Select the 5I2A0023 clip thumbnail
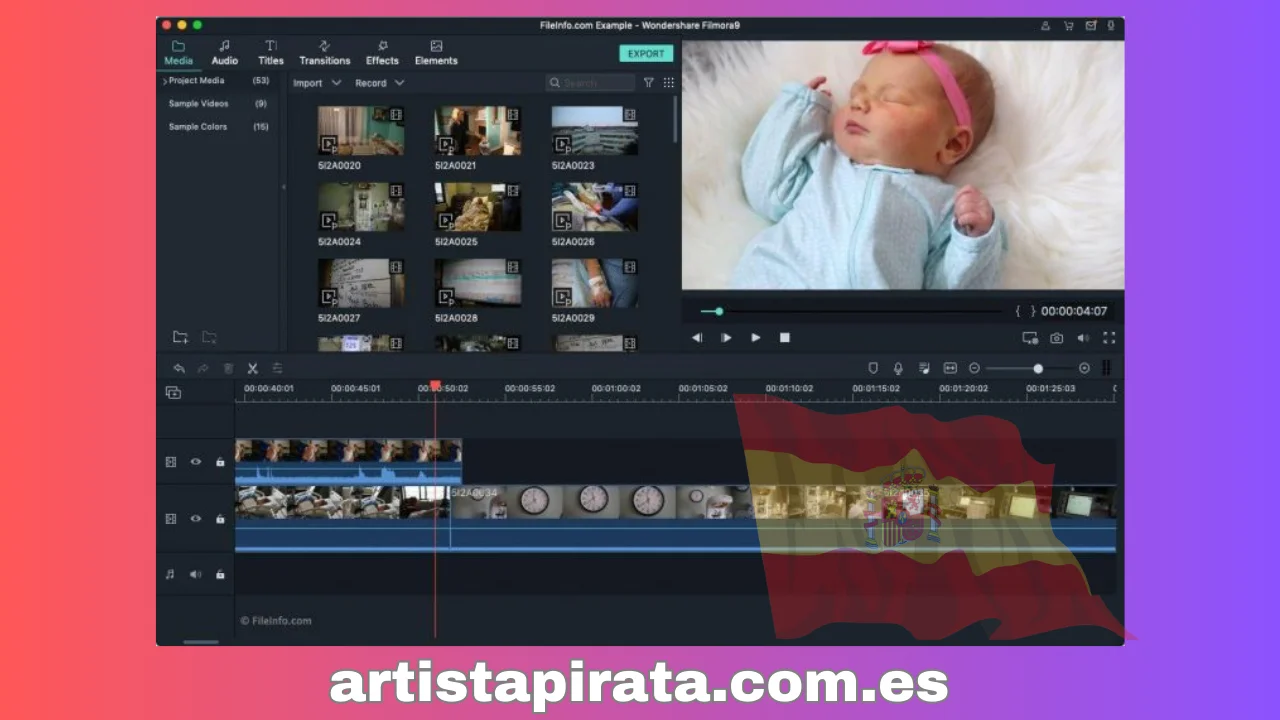Viewport: 1280px width, 720px height. pos(595,131)
